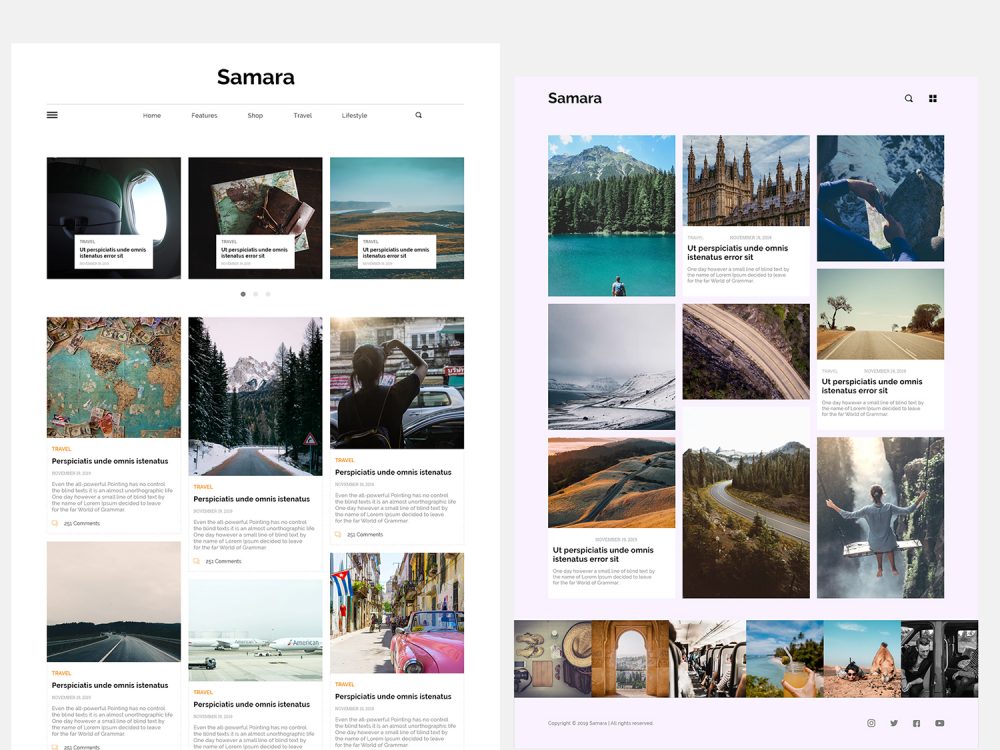The image size is (1000, 750).
Task: Open the Shop section dropdown
Action: pos(255,115)
